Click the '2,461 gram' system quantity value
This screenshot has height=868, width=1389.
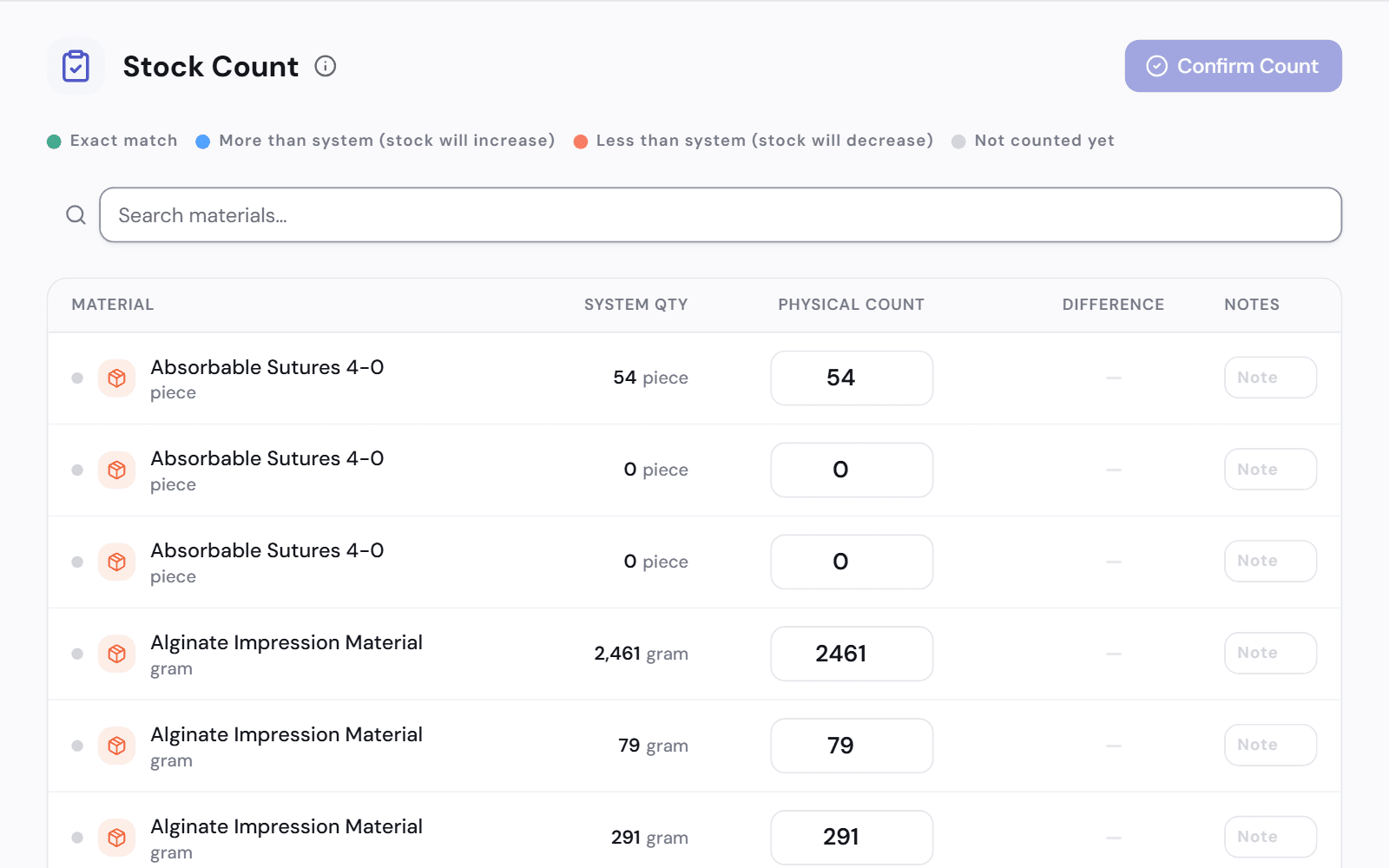[x=642, y=654]
